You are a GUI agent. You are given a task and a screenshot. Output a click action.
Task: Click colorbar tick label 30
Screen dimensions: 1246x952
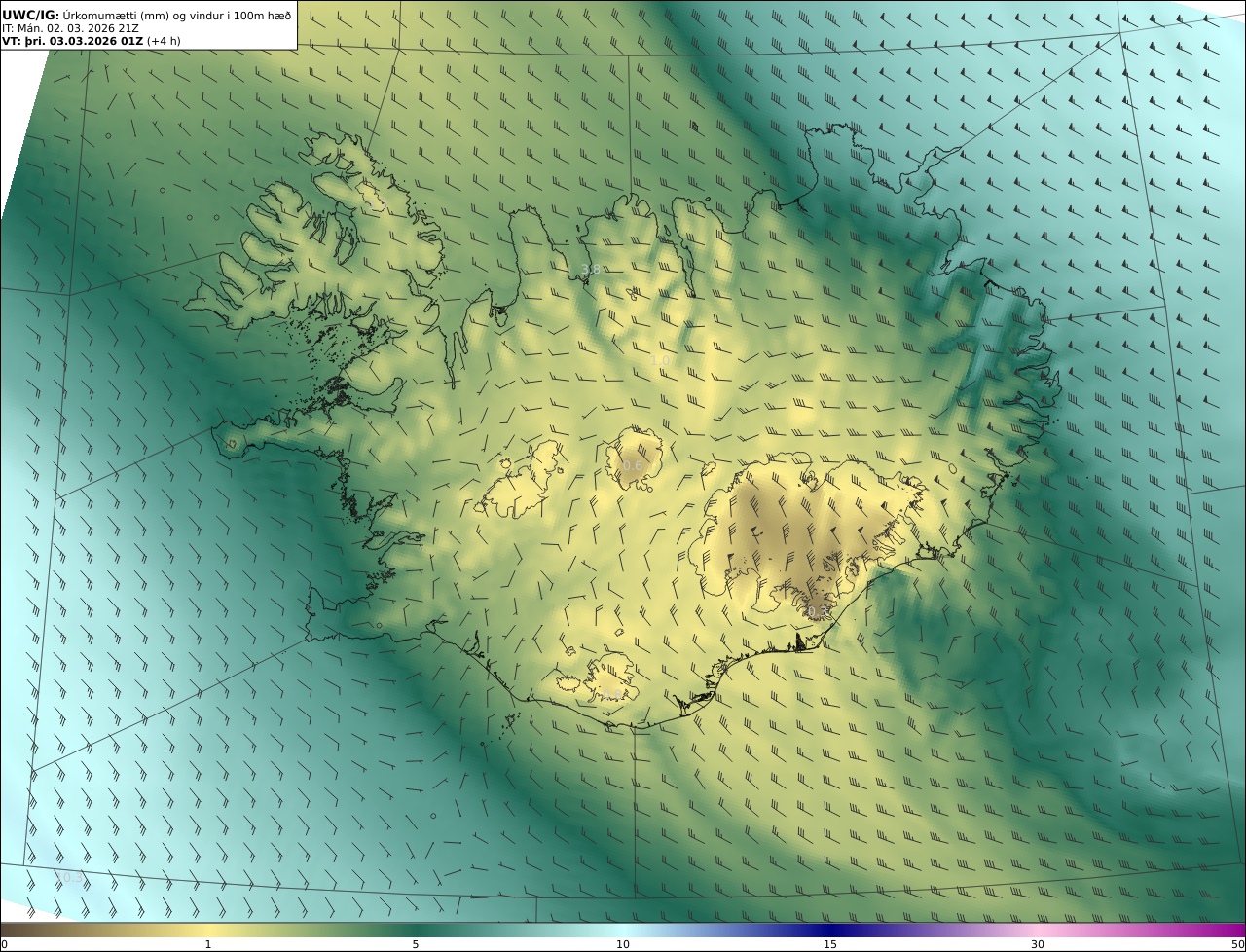pos(1038,944)
